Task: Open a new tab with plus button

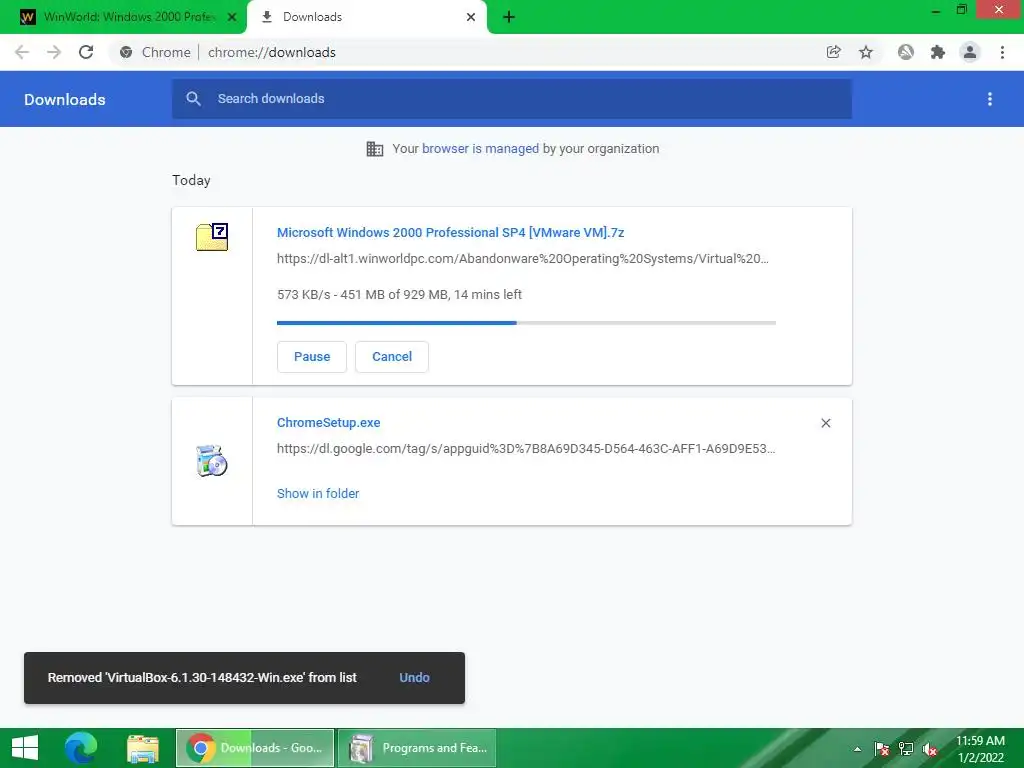Action: pos(509,17)
